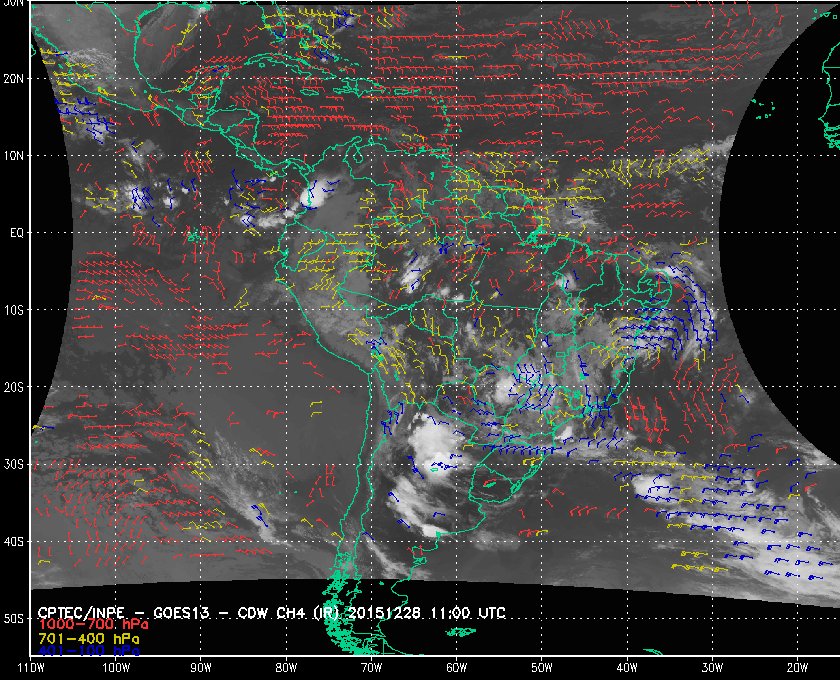
Task: Click the yellow 701-400 hPa legend entry
Action: click(x=89, y=639)
